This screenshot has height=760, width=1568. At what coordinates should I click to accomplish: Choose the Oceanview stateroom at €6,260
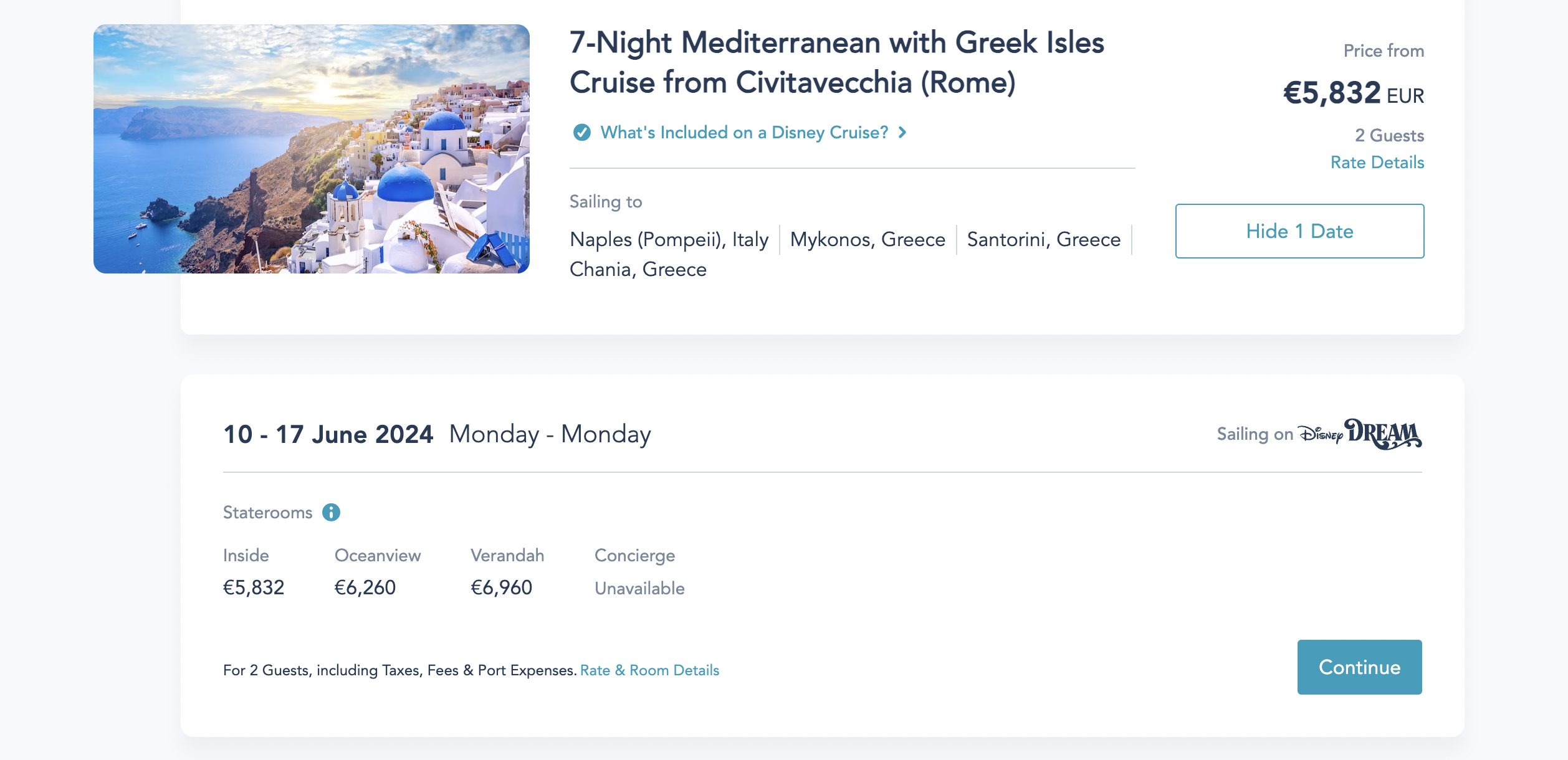(378, 572)
